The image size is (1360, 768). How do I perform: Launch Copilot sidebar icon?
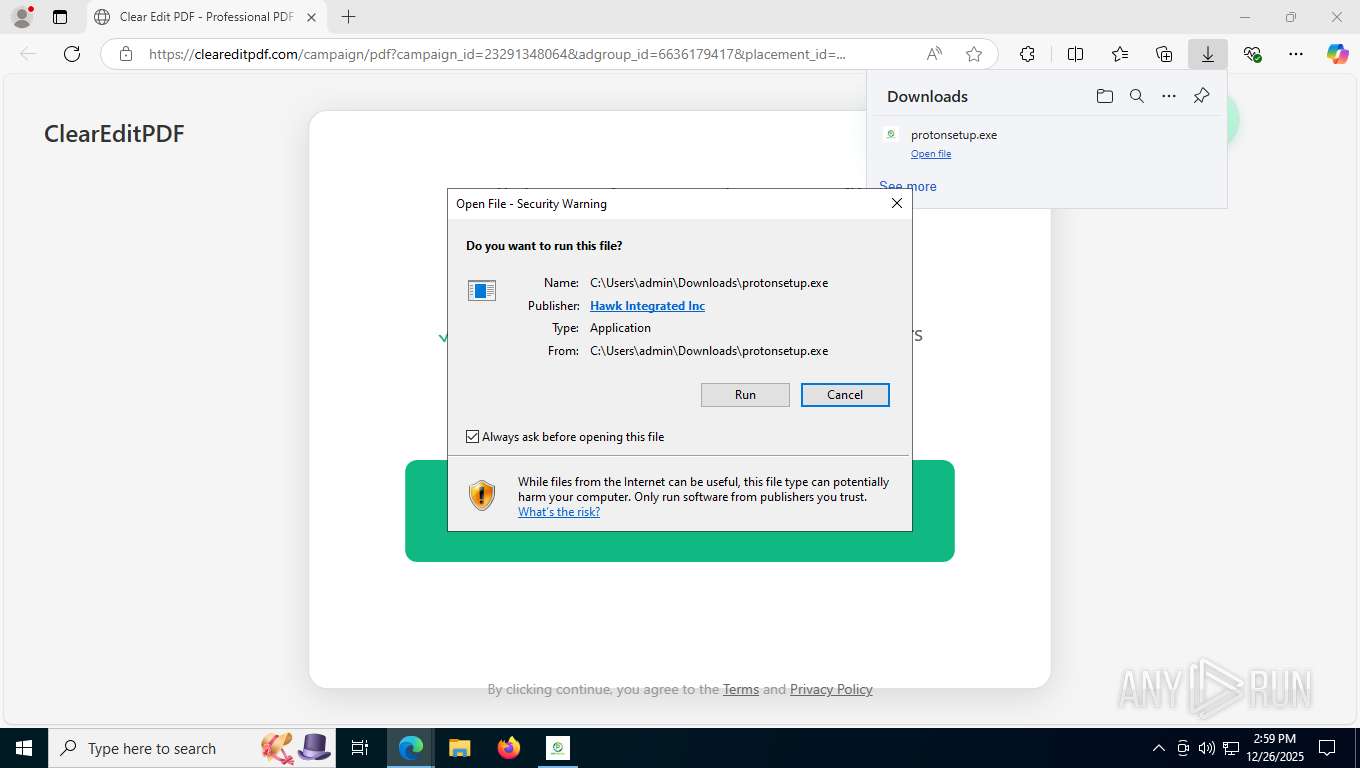(1338, 54)
